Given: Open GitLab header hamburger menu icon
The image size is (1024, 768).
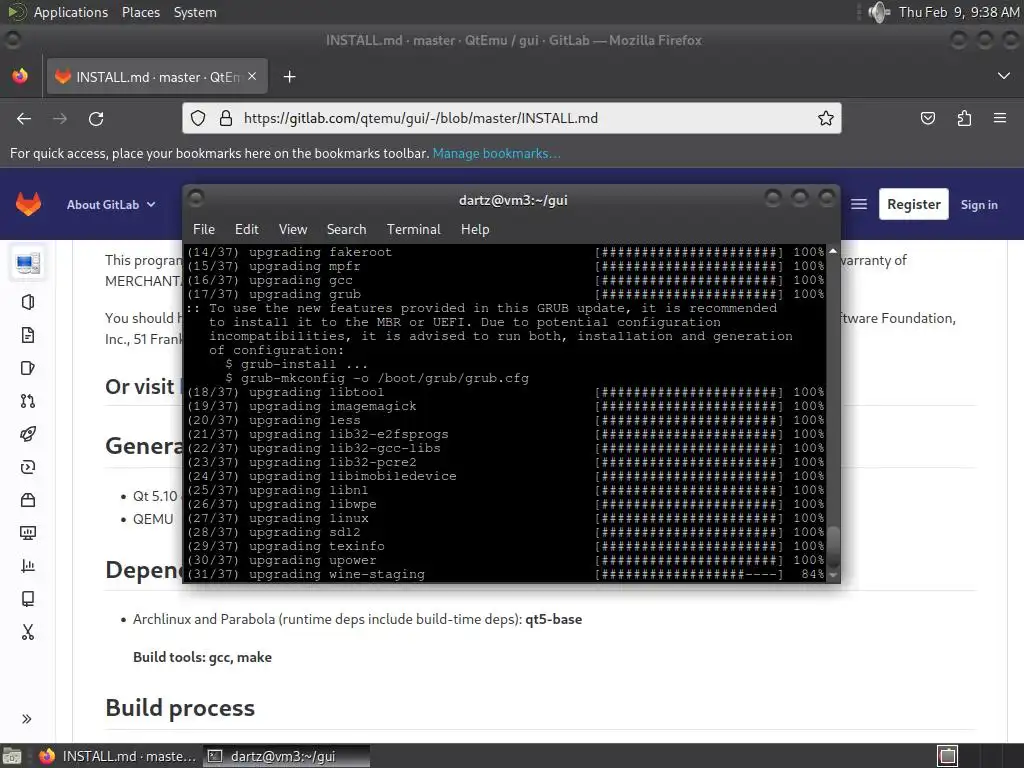Looking at the screenshot, I should click(x=859, y=204).
